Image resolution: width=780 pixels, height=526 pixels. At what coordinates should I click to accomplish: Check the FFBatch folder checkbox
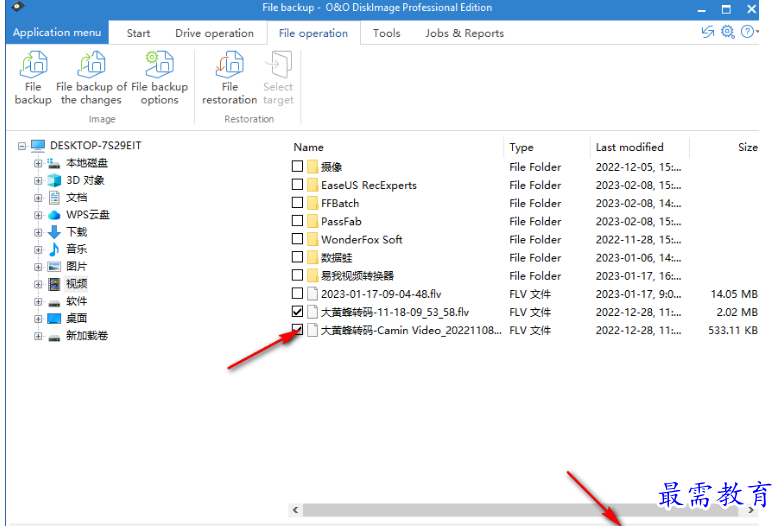click(x=297, y=203)
